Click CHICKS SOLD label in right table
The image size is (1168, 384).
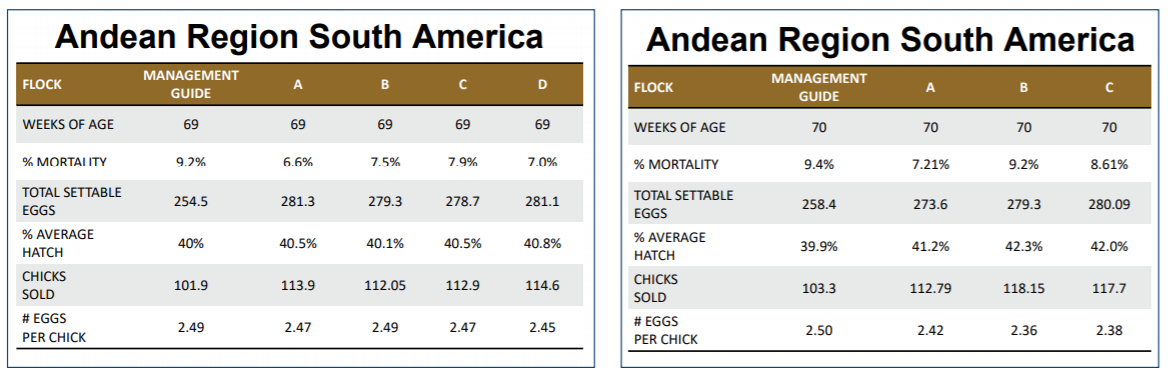[656, 288]
